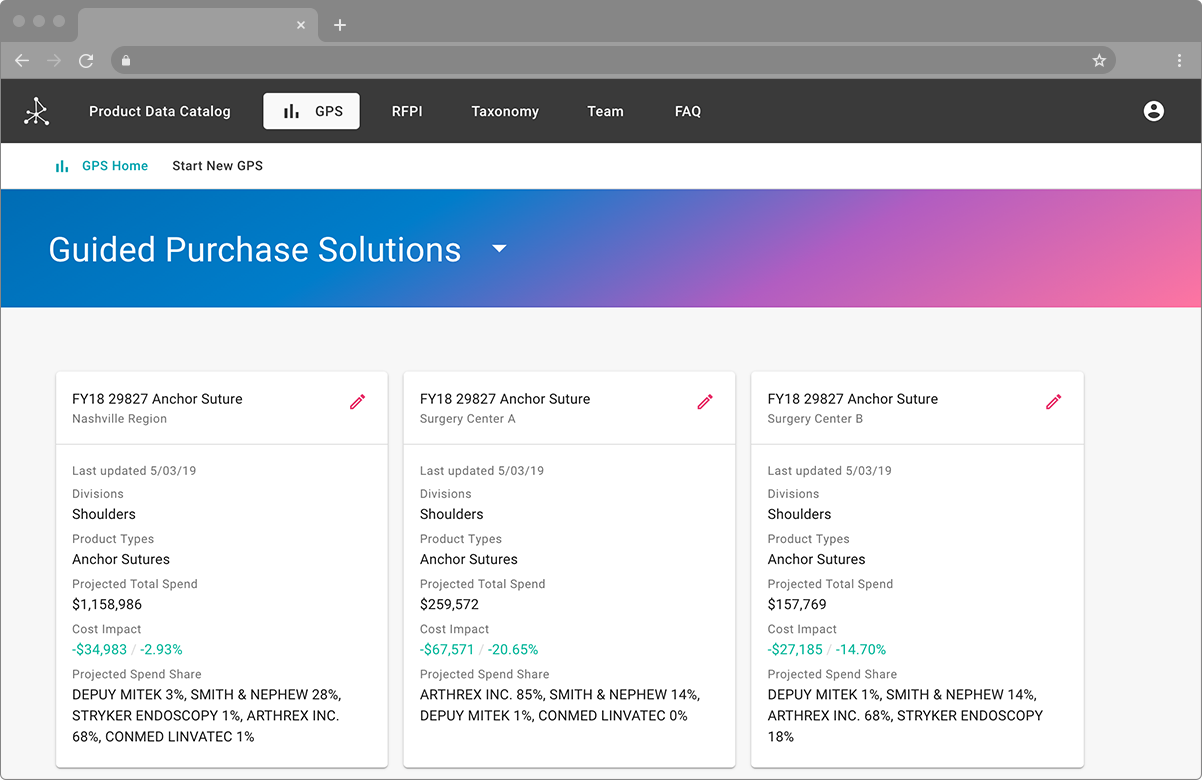Click cost impact -$27,185
The height and width of the screenshot is (780, 1202).
(795, 649)
